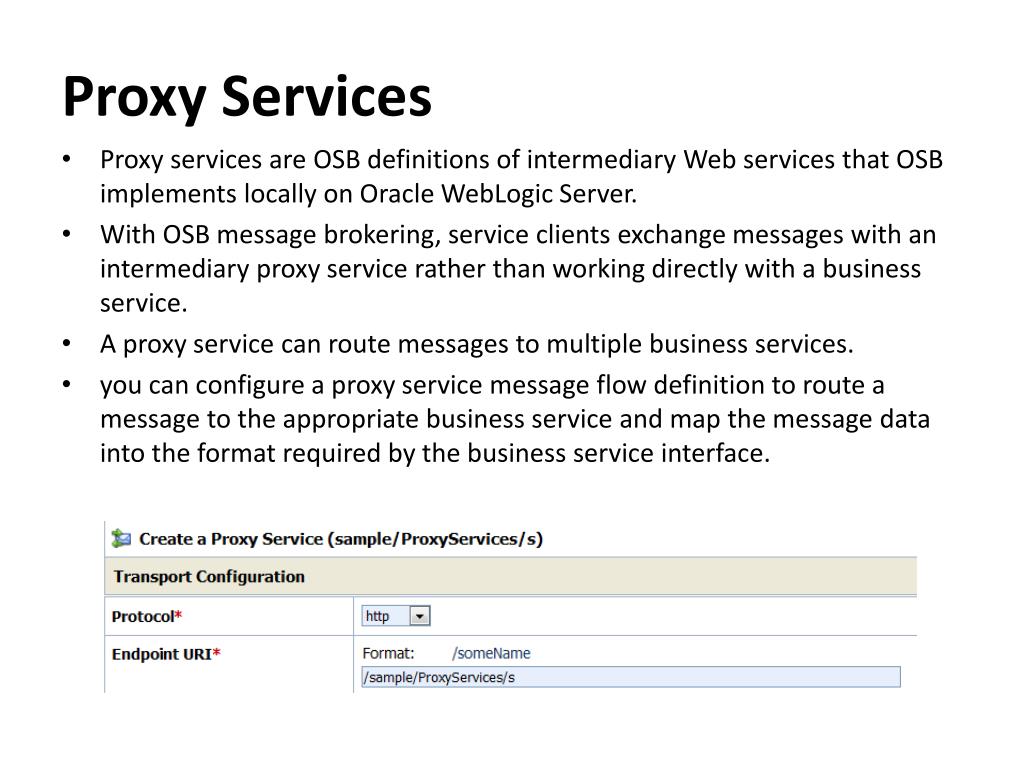Screen dimensions: 1024x768
Task: Click the bullet 'A proxy service can route messages'
Action: [x=477, y=344]
